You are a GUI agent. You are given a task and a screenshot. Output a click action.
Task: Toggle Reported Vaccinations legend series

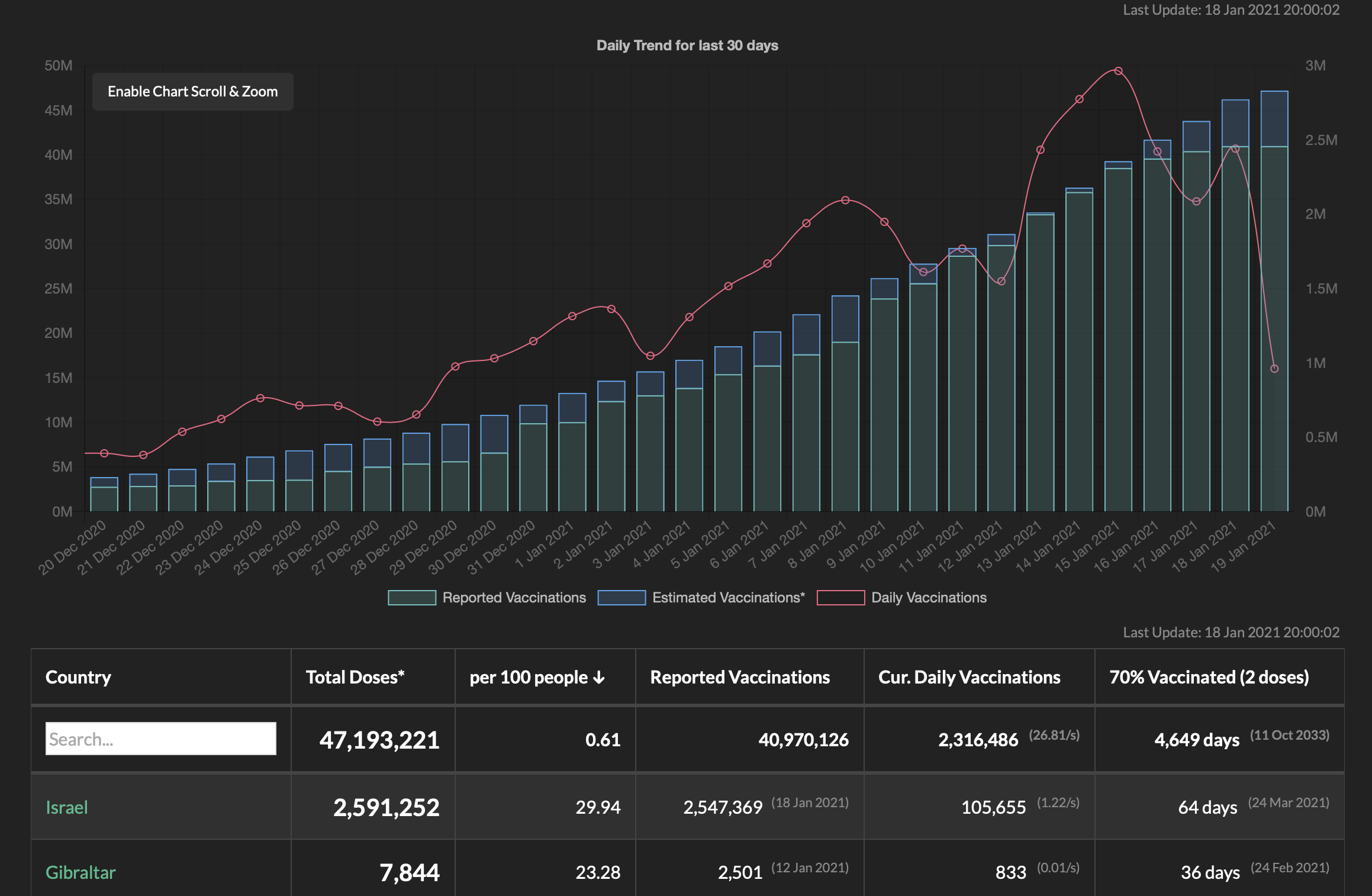point(514,598)
